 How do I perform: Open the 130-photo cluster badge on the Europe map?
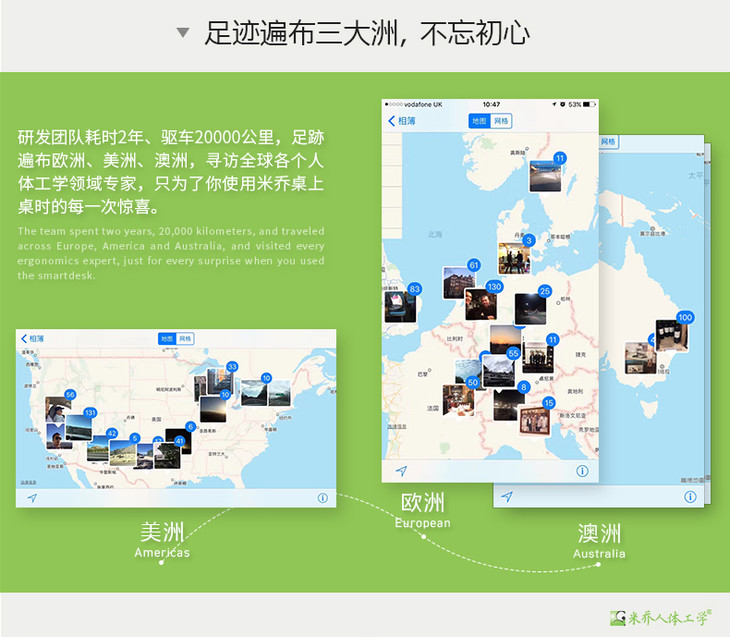(494, 287)
